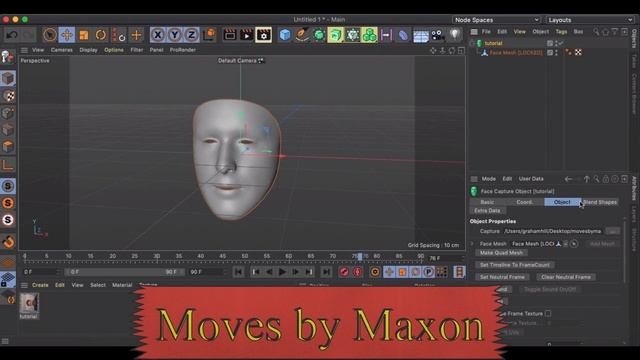
Task: Open the spline pen tool icon
Action: point(302,35)
